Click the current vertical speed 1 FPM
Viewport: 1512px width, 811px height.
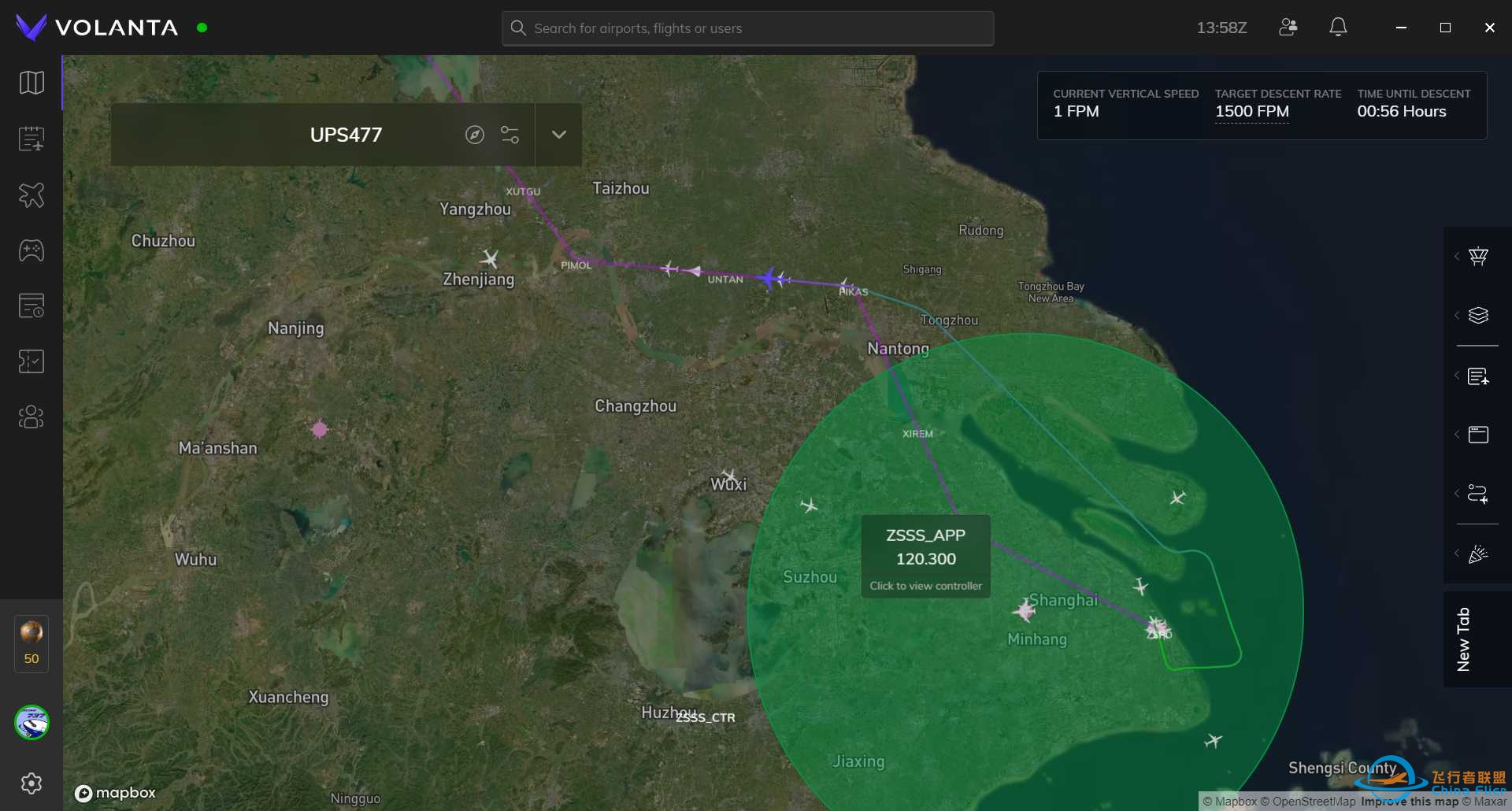click(1077, 112)
